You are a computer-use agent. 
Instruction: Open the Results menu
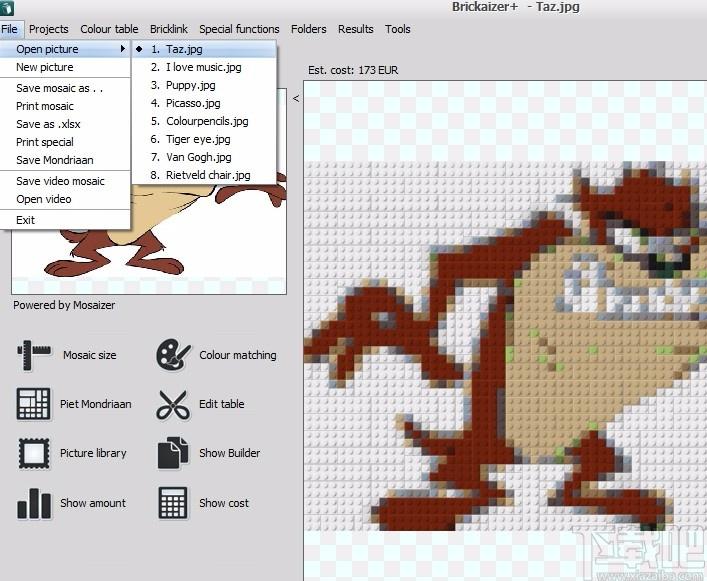point(356,29)
